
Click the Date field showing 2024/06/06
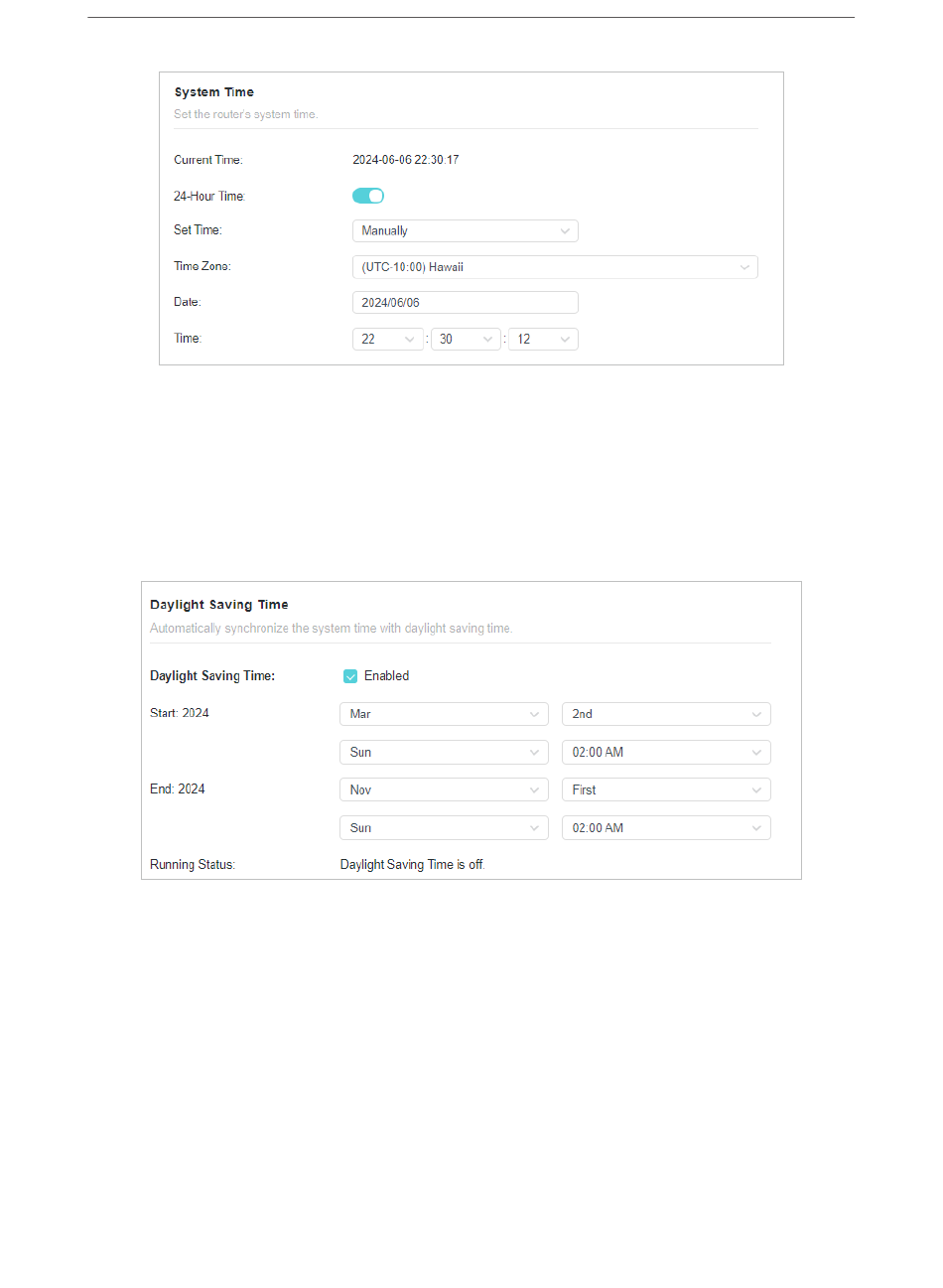(466, 303)
